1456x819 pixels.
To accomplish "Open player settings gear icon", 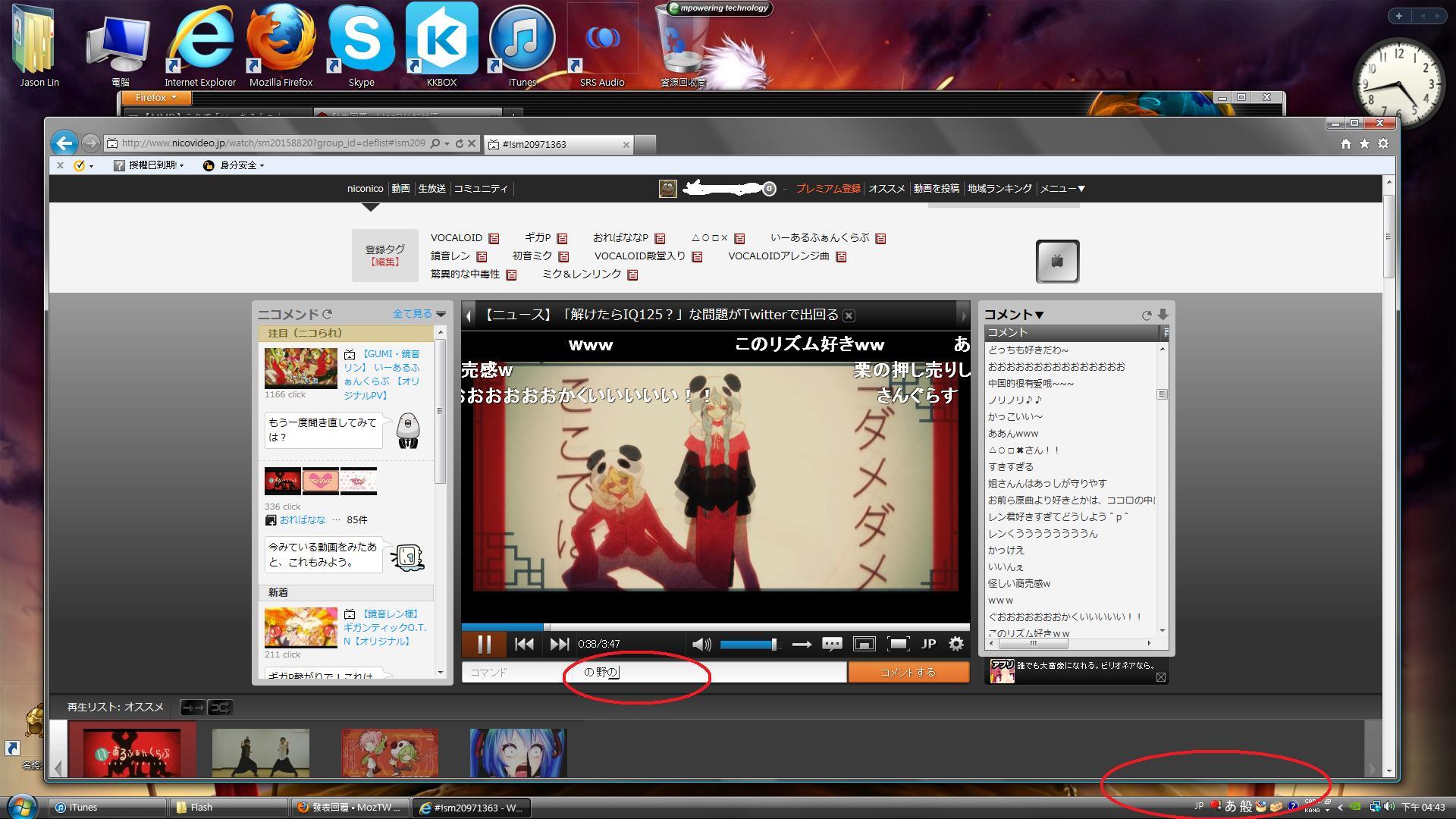I will click(956, 644).
